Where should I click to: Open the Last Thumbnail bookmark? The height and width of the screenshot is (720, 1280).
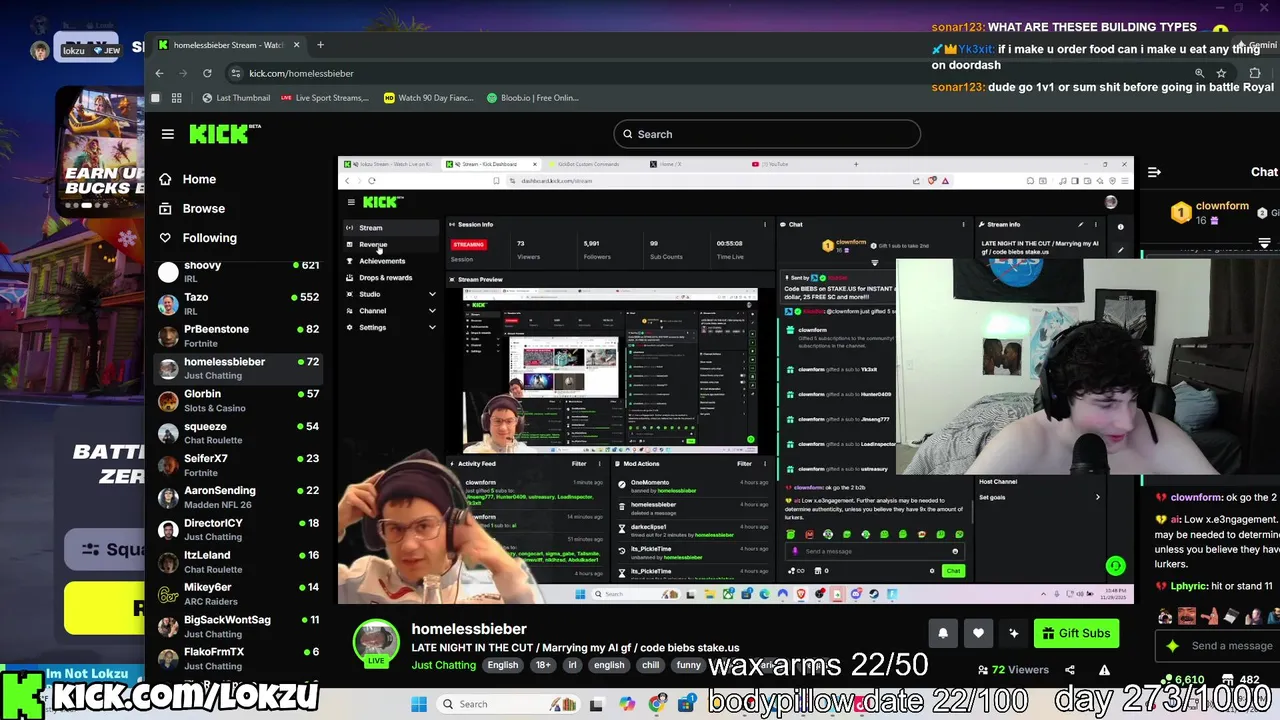click(236, 98)
